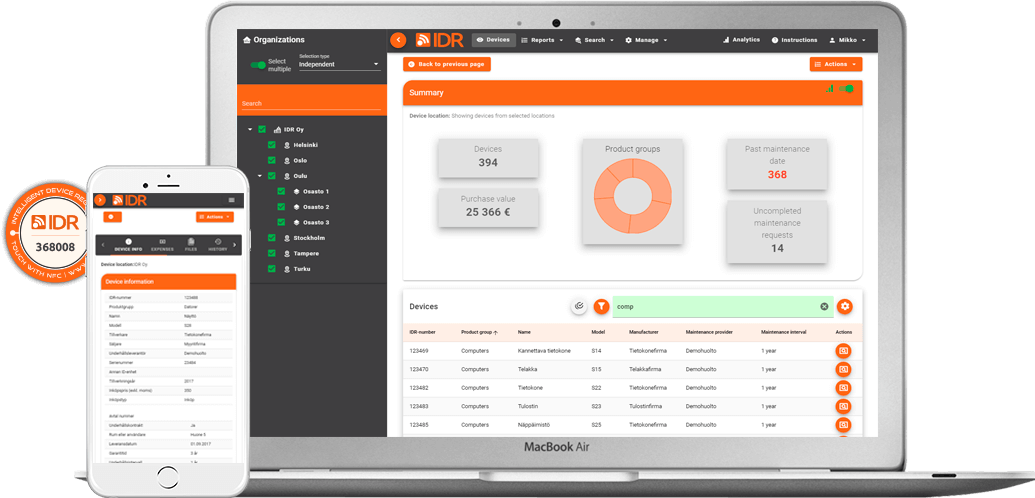Click the IDR Oy organization icon
The image size is (1035, 498).
278,129
